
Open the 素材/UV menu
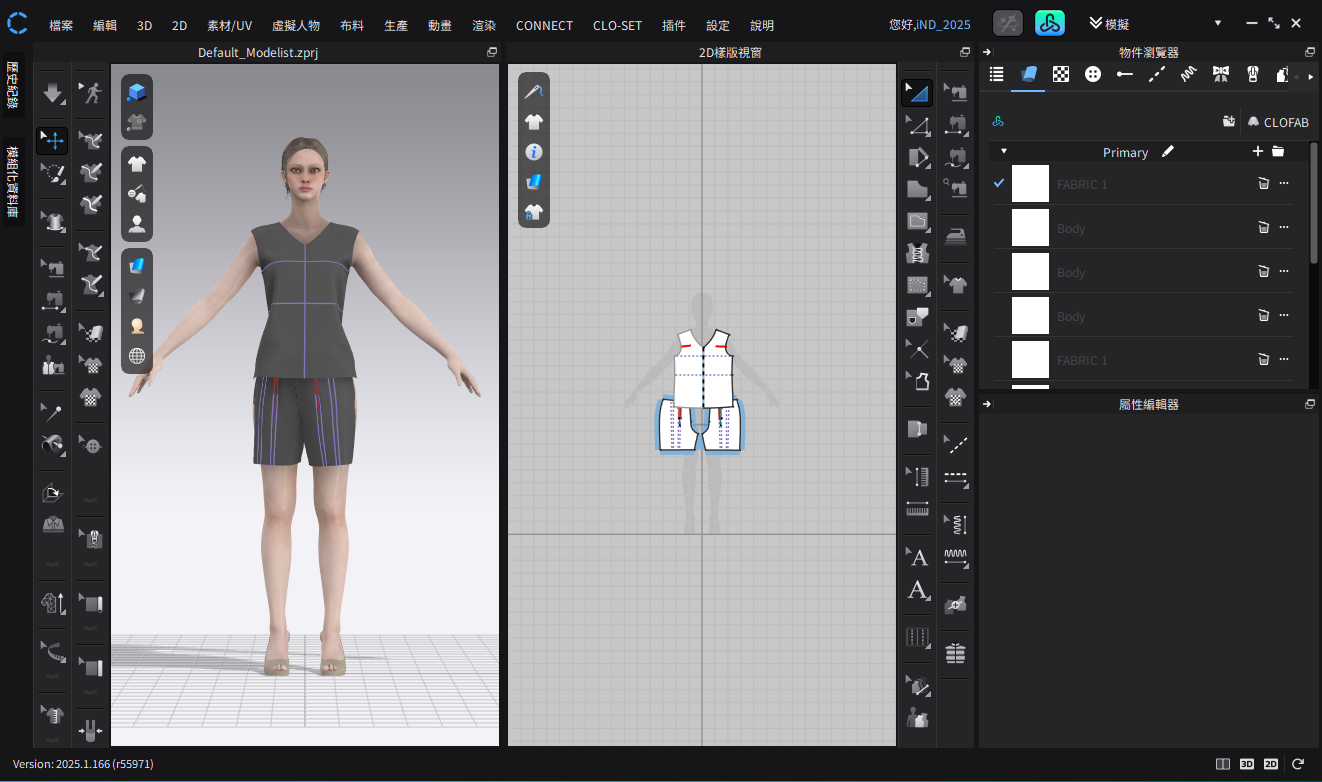point(229,25)
